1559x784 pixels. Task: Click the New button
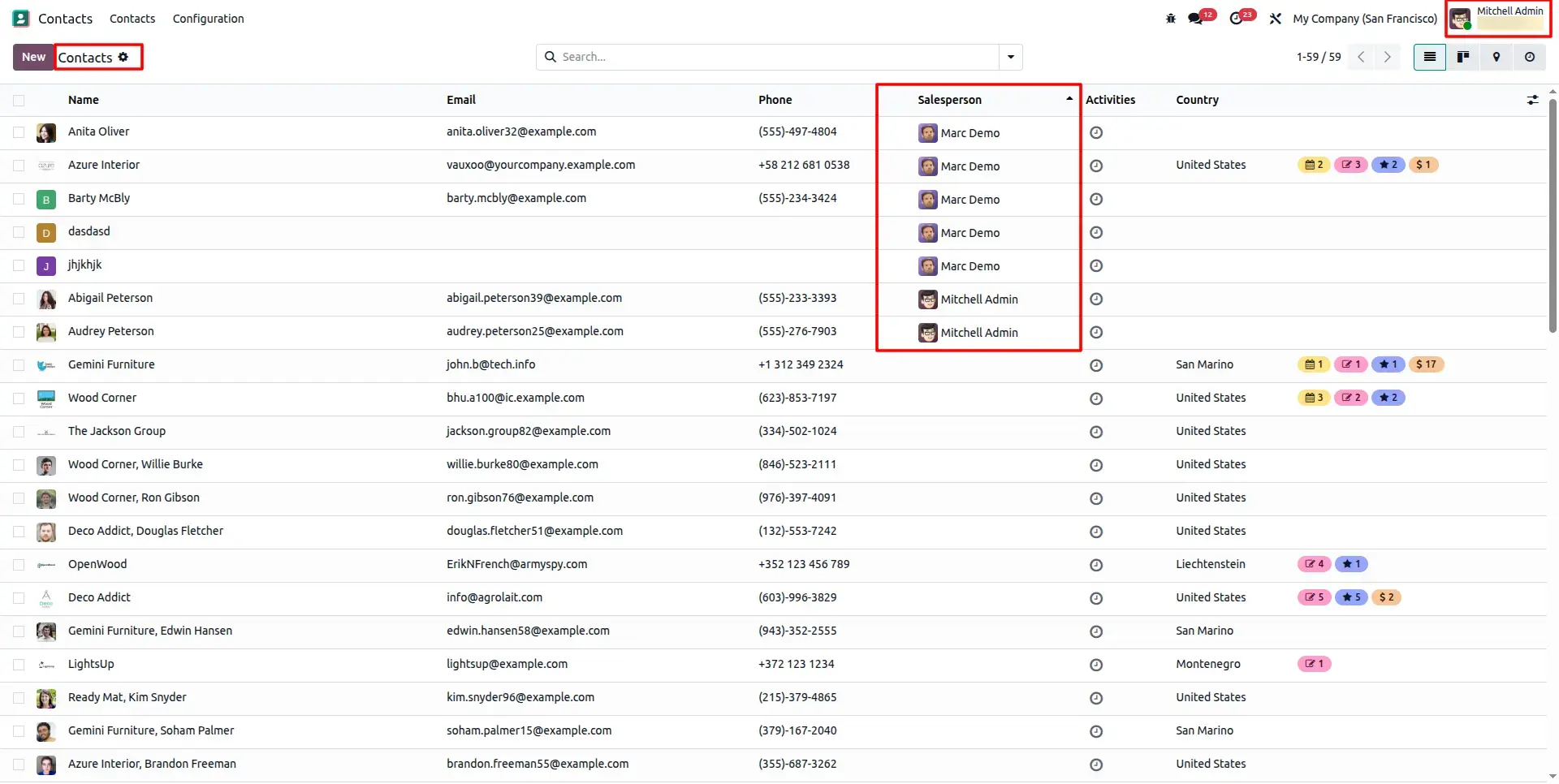33,57
